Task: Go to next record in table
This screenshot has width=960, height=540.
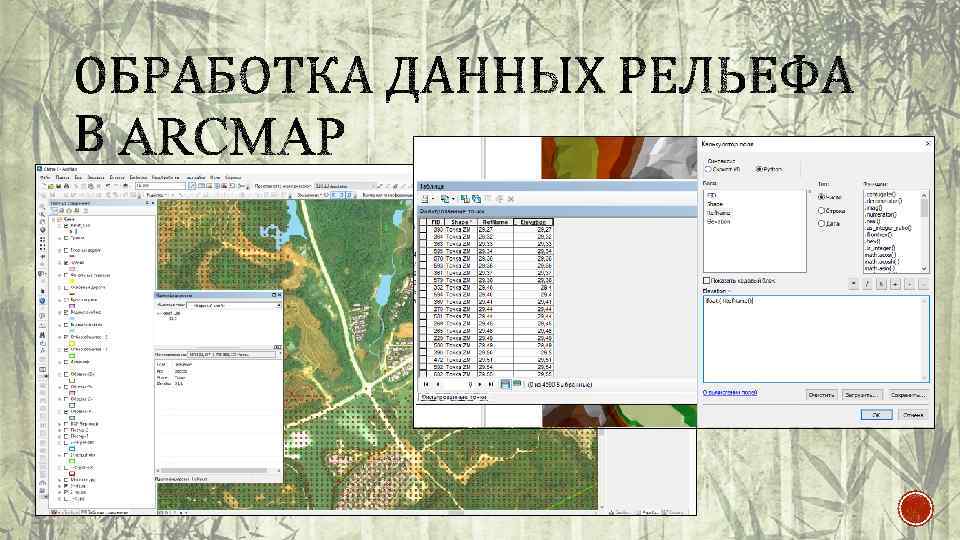Action: coord(479,384)
